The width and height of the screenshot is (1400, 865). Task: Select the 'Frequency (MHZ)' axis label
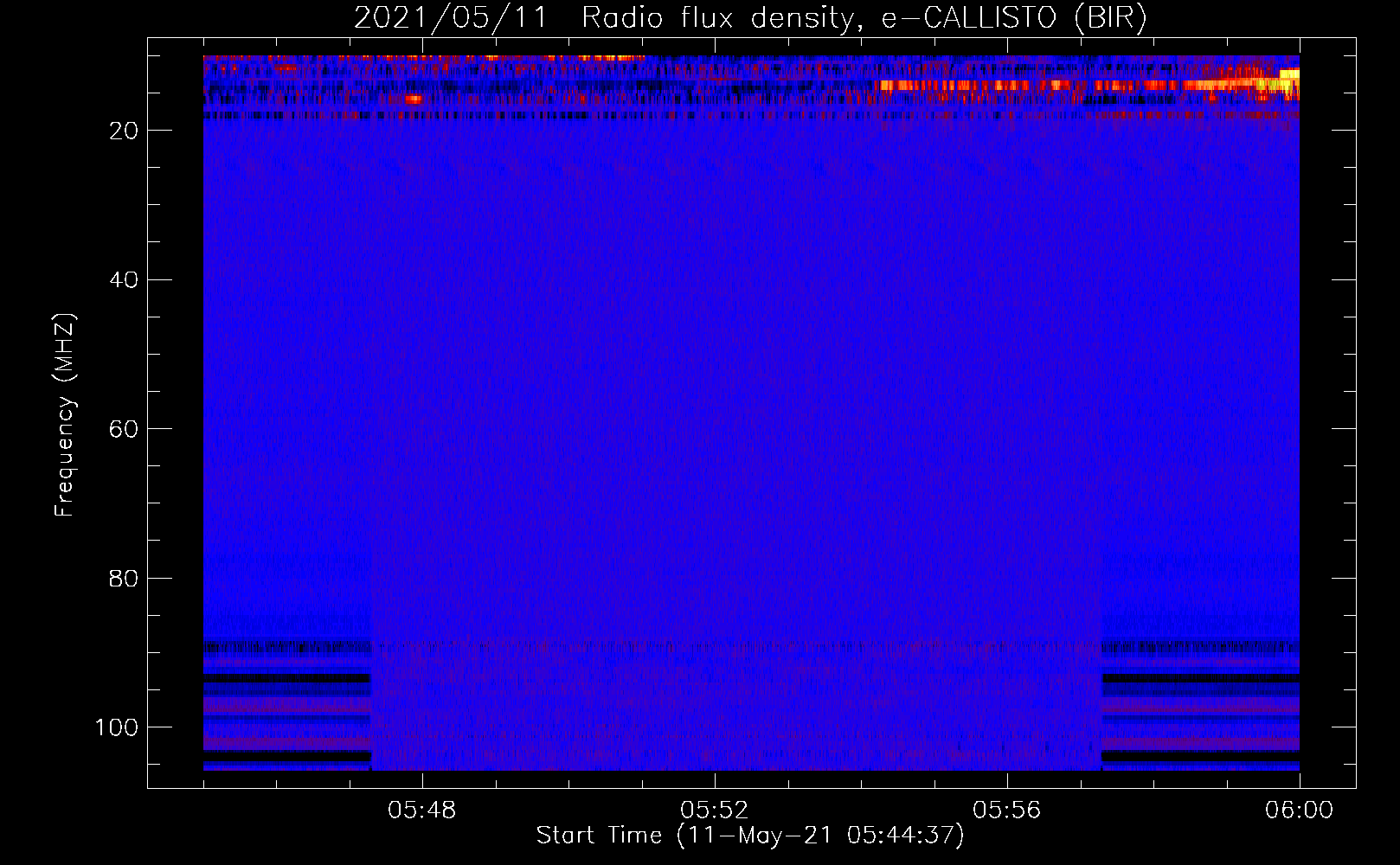(65, 415)
